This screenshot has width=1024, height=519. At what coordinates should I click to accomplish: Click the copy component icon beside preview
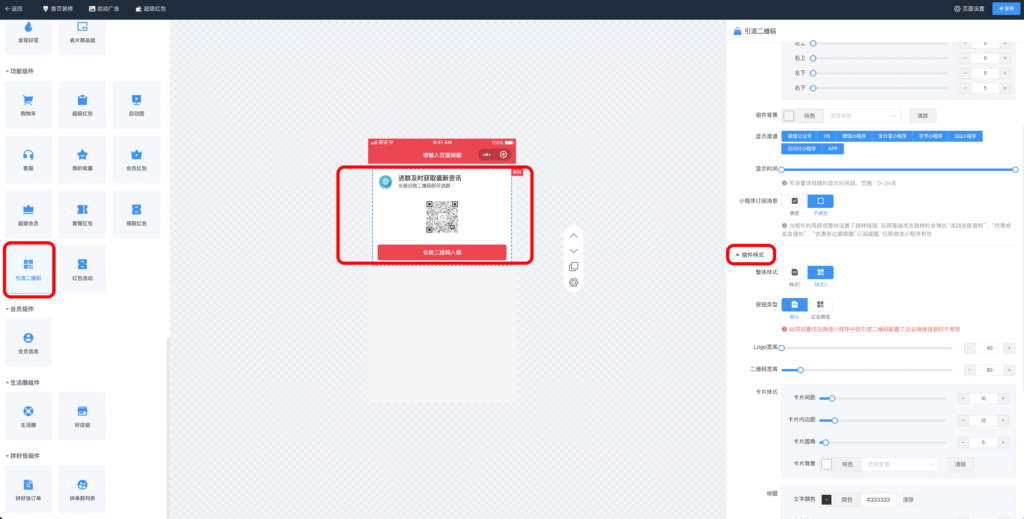point(573,266)
